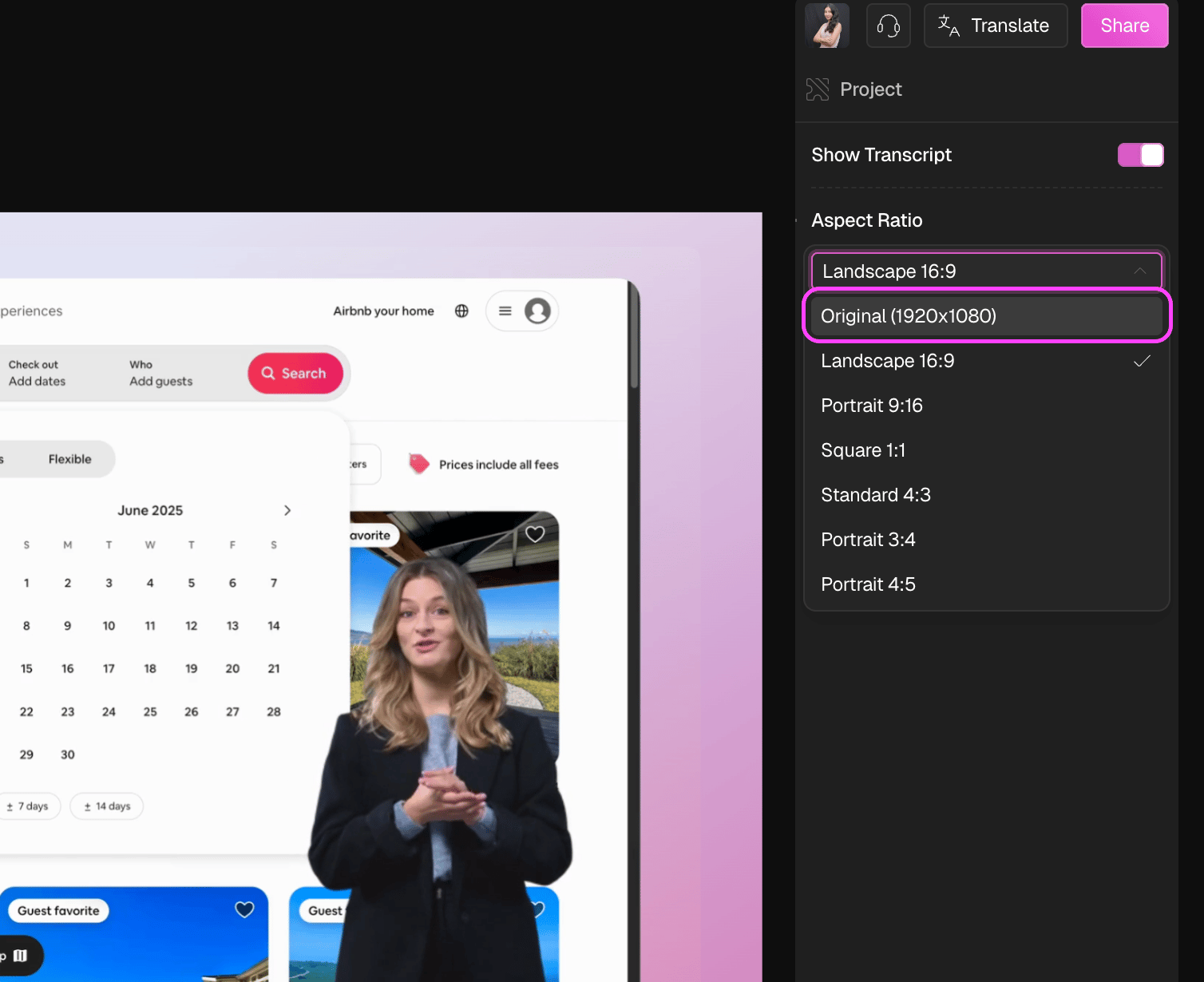Image resolution: width=1204 pixels, height=982 pixels.
Task: Select June 7 in the calendar
Action: (x=274, y=583)
